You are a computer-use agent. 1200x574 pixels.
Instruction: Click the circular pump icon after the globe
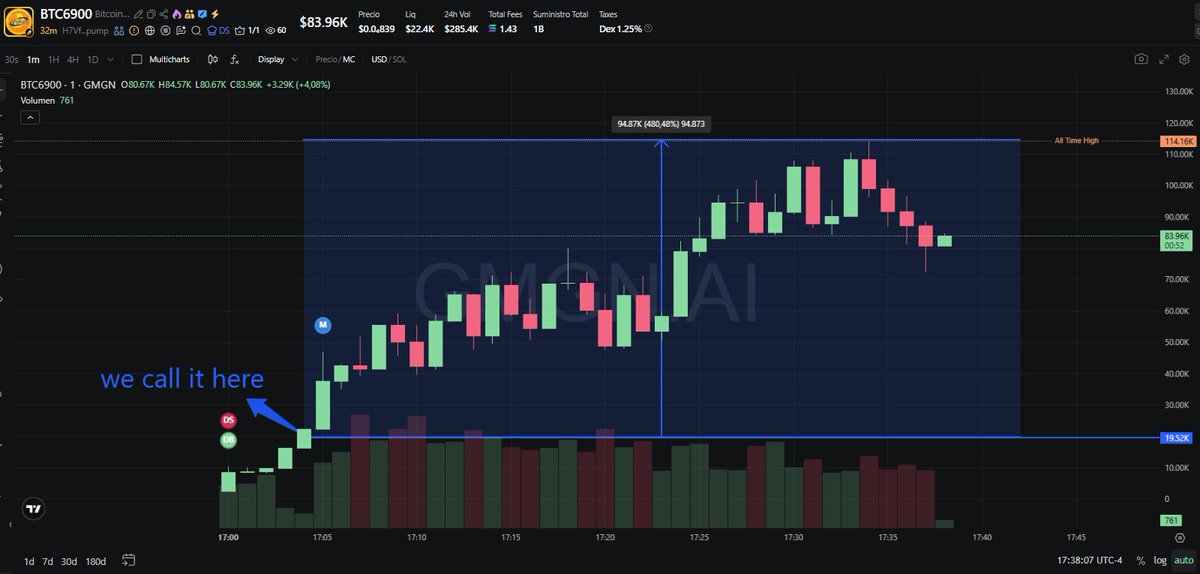tap(165, 31)
